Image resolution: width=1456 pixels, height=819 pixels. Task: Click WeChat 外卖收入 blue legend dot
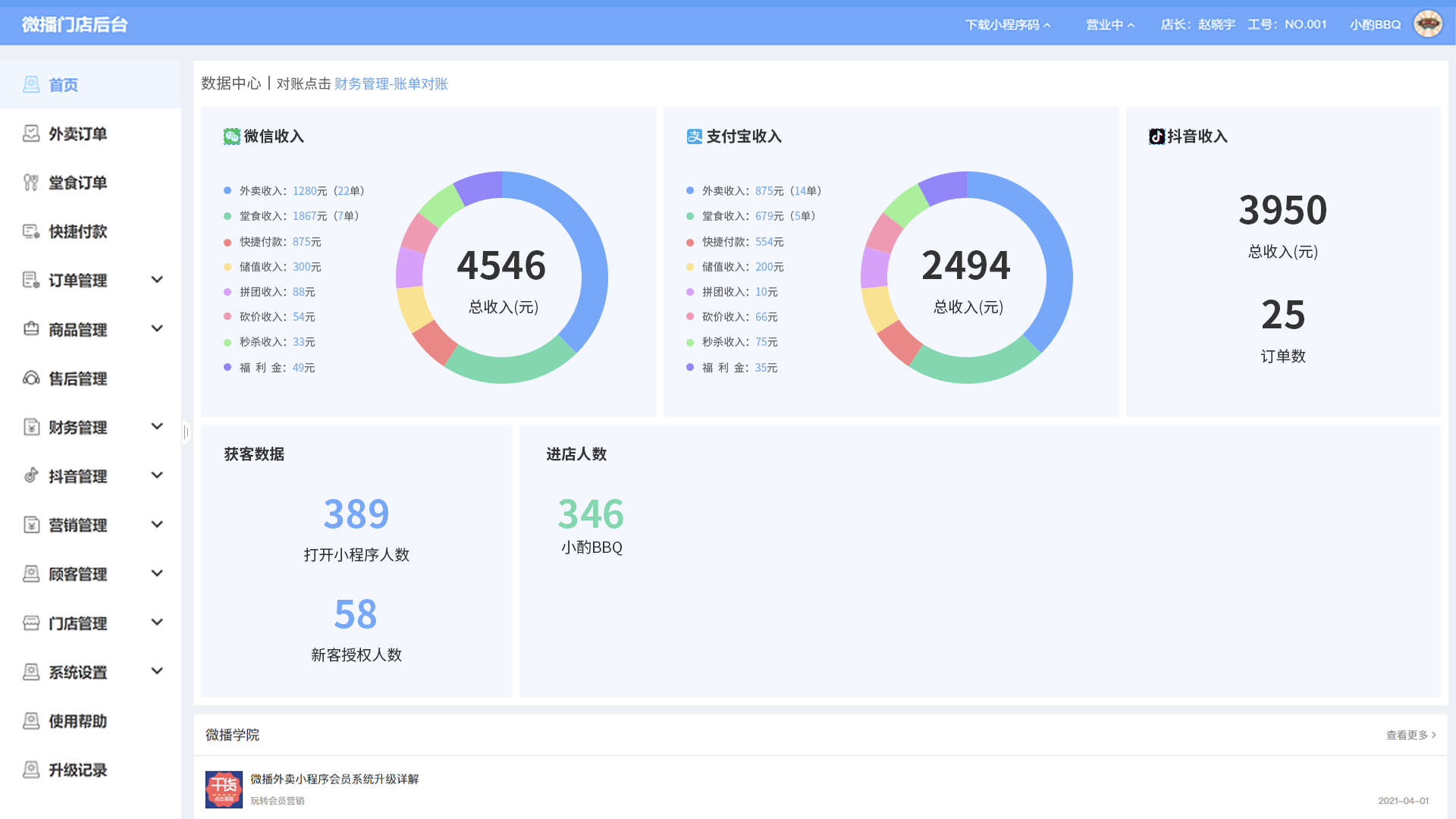(227, 190)
